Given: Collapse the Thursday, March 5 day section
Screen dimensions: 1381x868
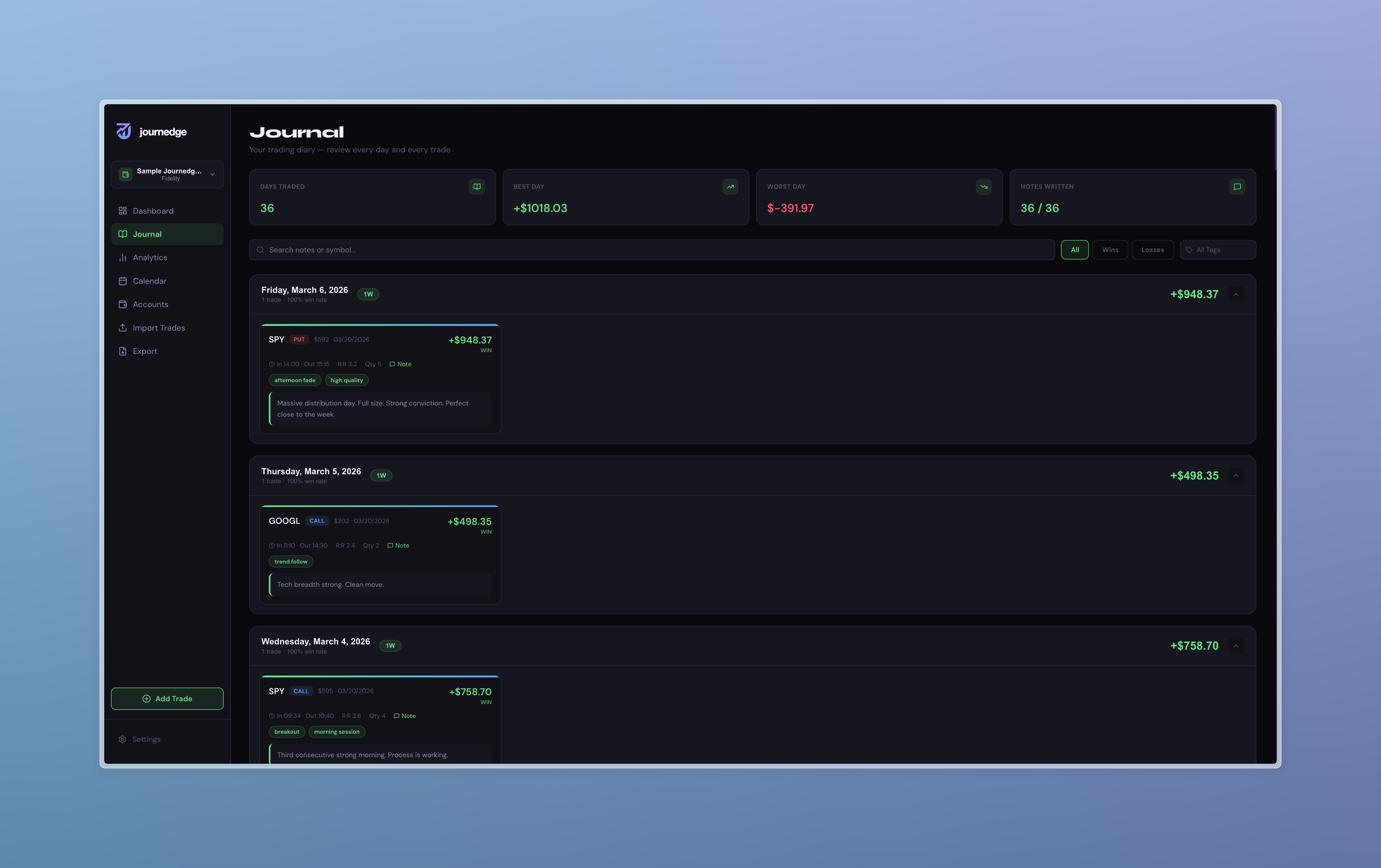Looking at the screenshot, I should tap(1236, 476).
